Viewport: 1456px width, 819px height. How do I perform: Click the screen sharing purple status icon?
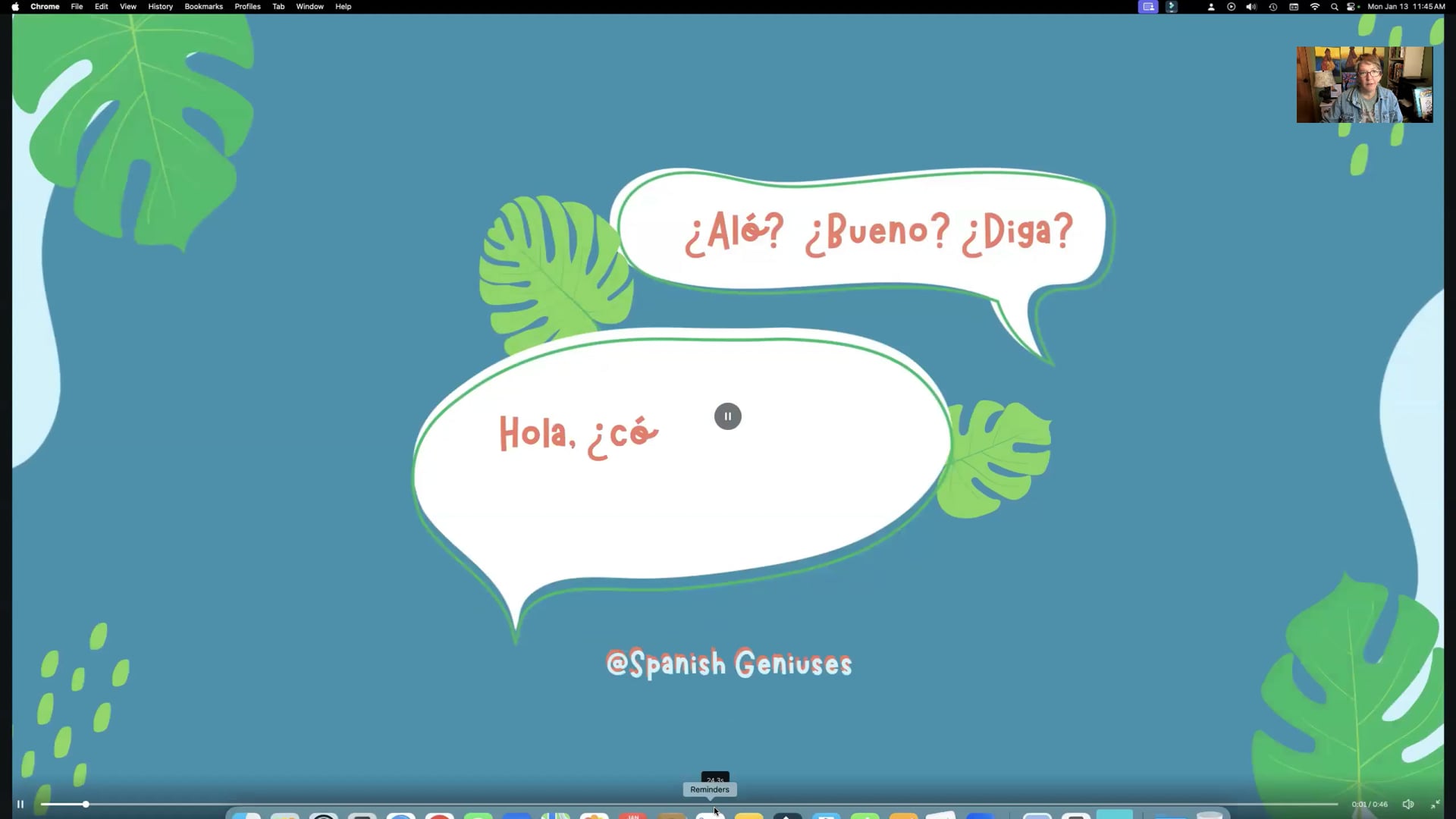[1148, 7]
